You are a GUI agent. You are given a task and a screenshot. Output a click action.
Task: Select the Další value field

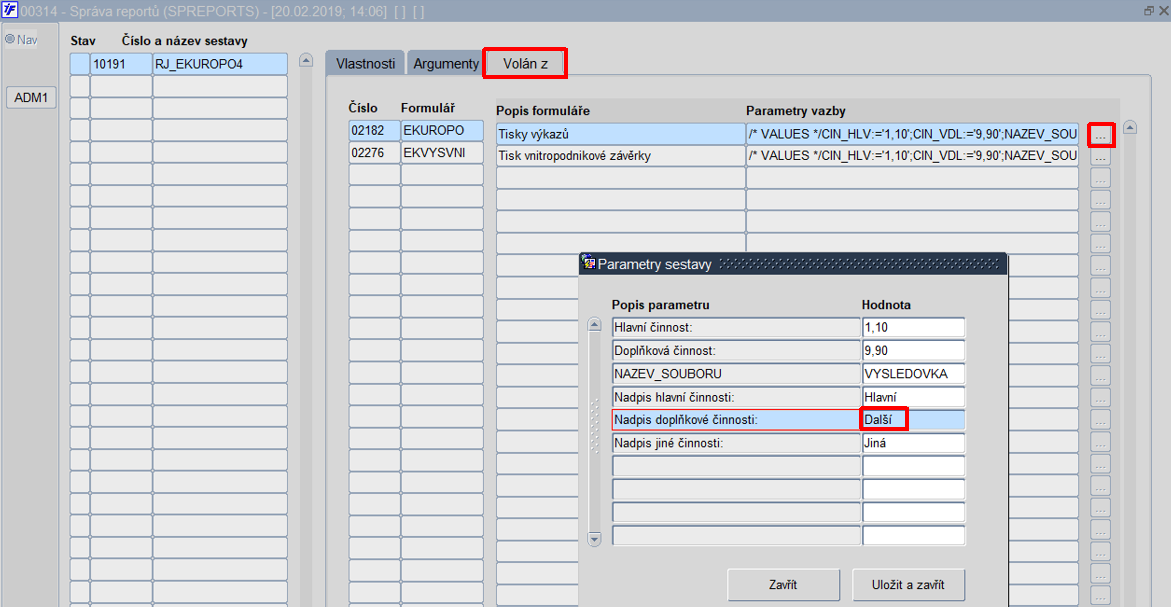click(913, 420)
